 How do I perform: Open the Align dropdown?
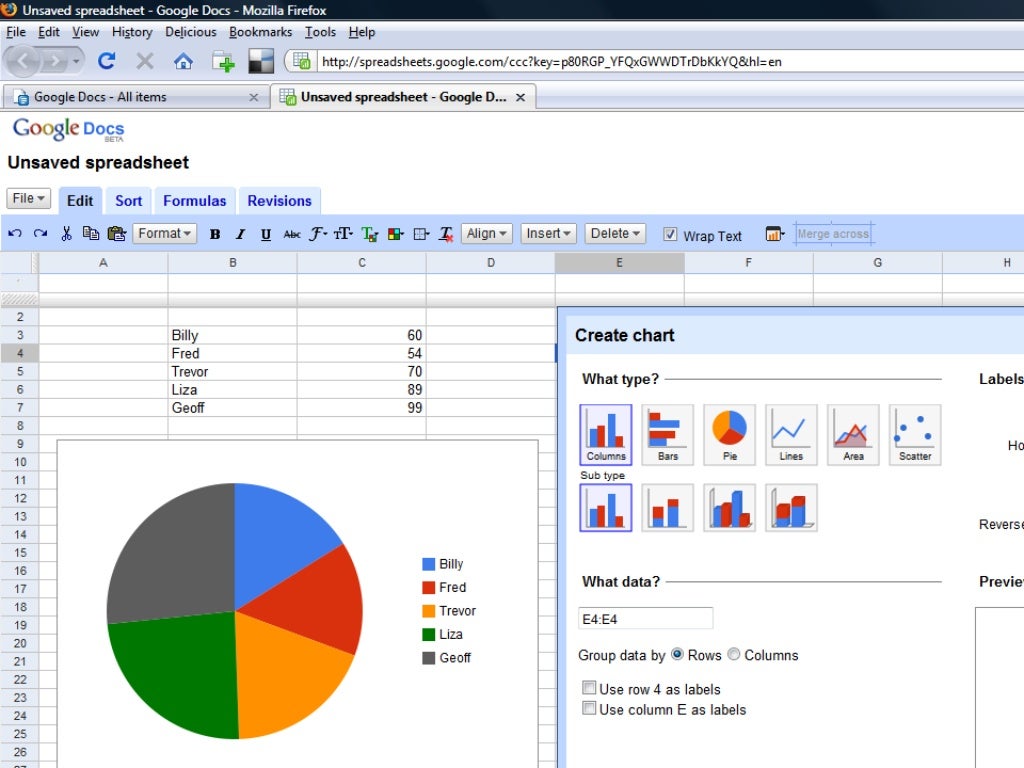(487, 233)
